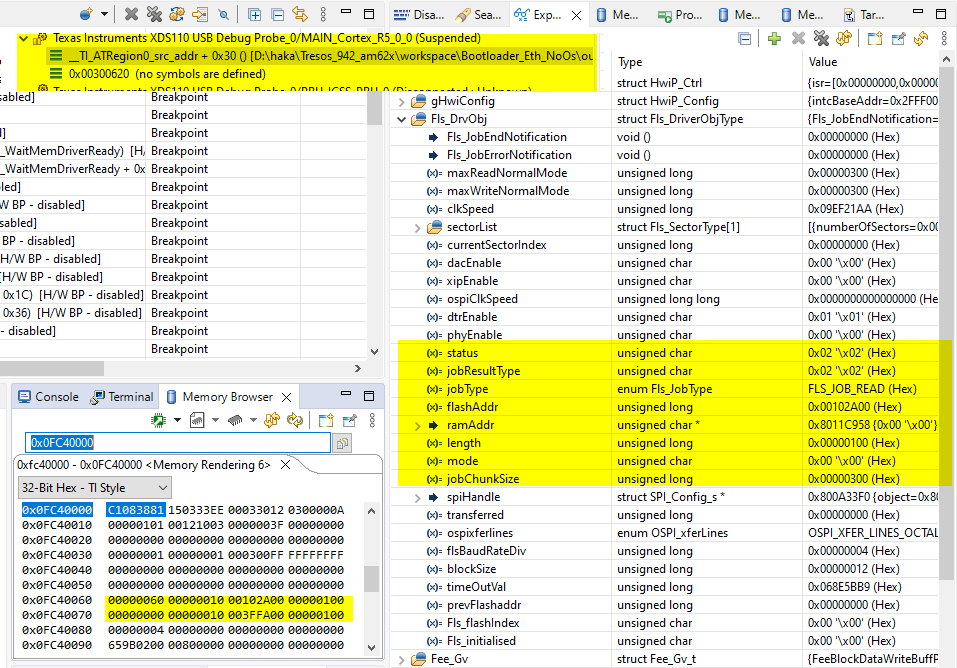
Task: Collapse the Fls_DrvObj tree node
Action: (x=402, y=120)
